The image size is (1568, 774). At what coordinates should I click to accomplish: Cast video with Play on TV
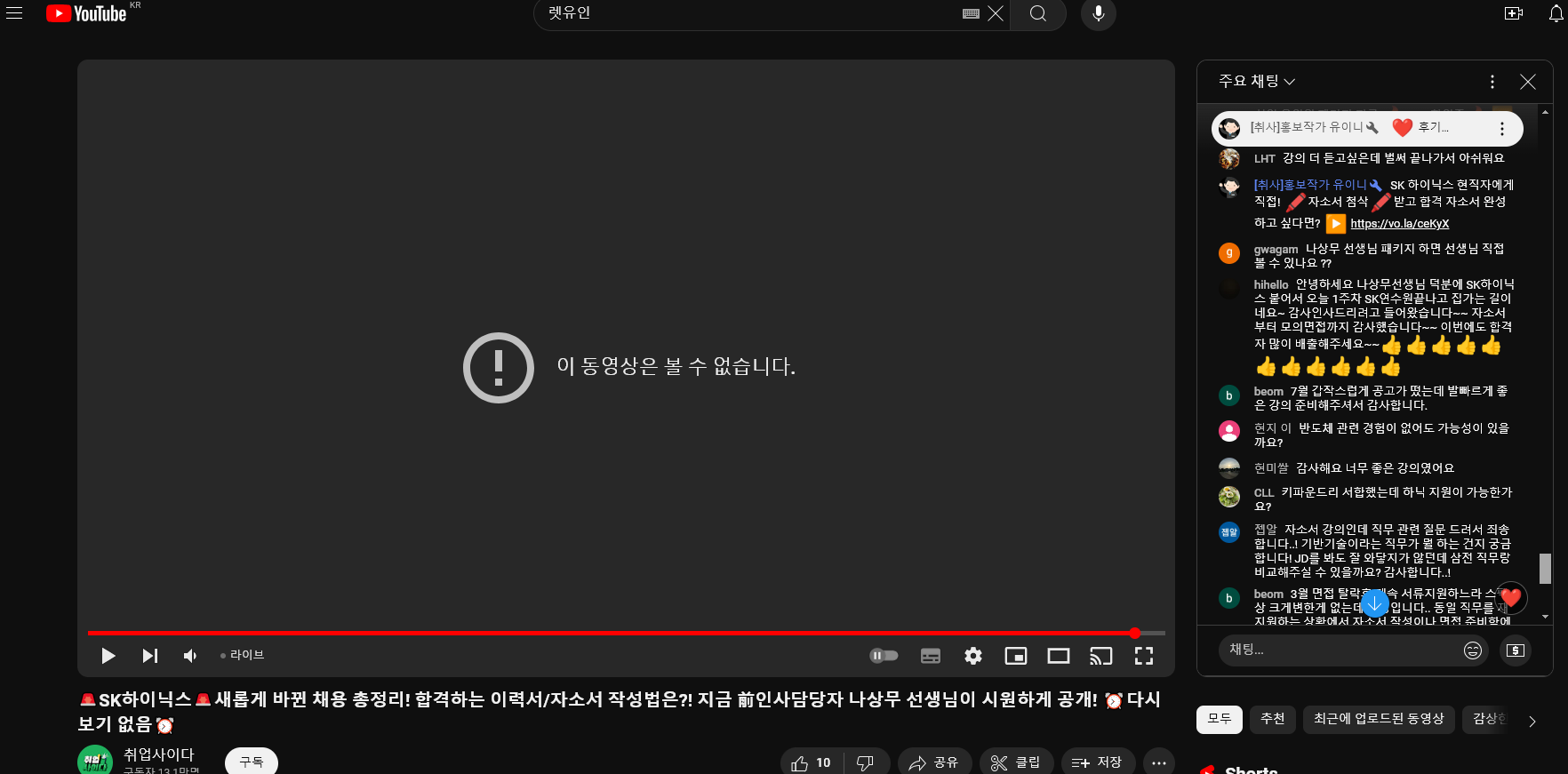[1101, 656]
